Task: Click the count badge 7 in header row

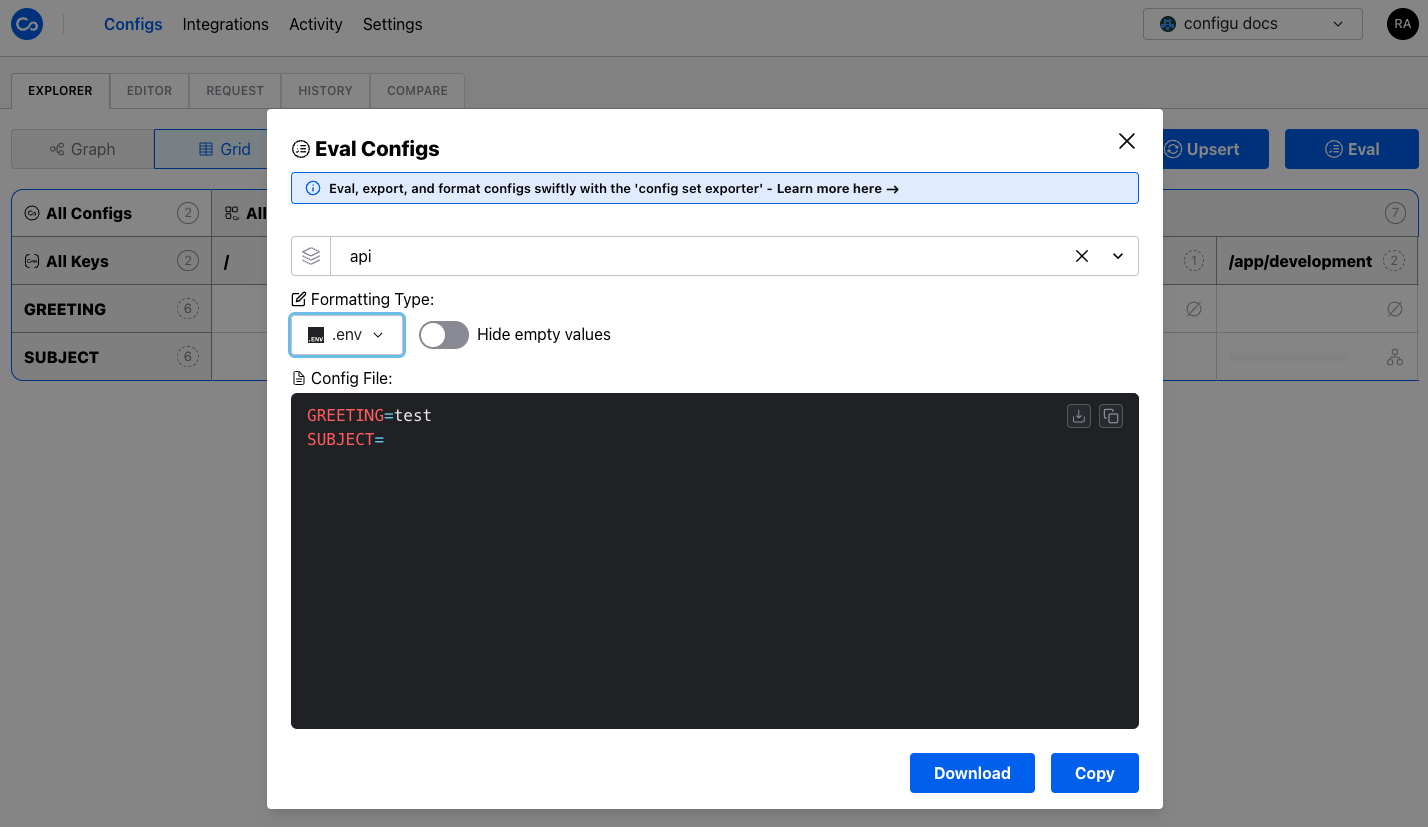Action: [1396, 213]
